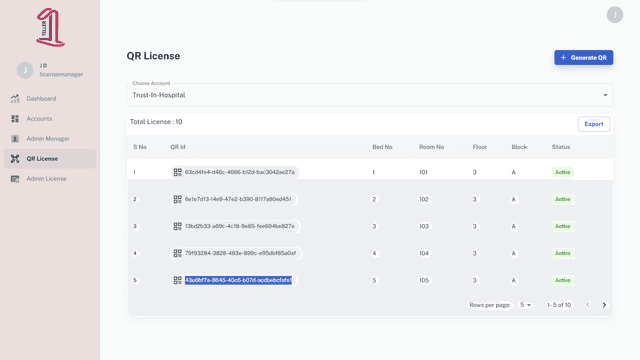This screenshot has height=360, width=640.
Task: Click the J avatar beside licensemanager
Action: [x=25, y=70]
